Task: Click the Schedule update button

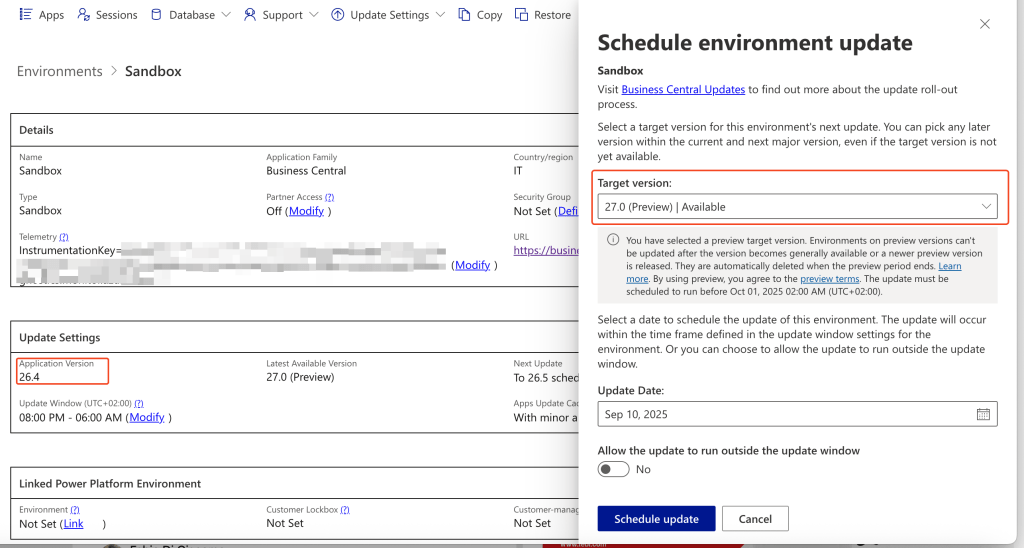Action: click(x=656, y=518)
